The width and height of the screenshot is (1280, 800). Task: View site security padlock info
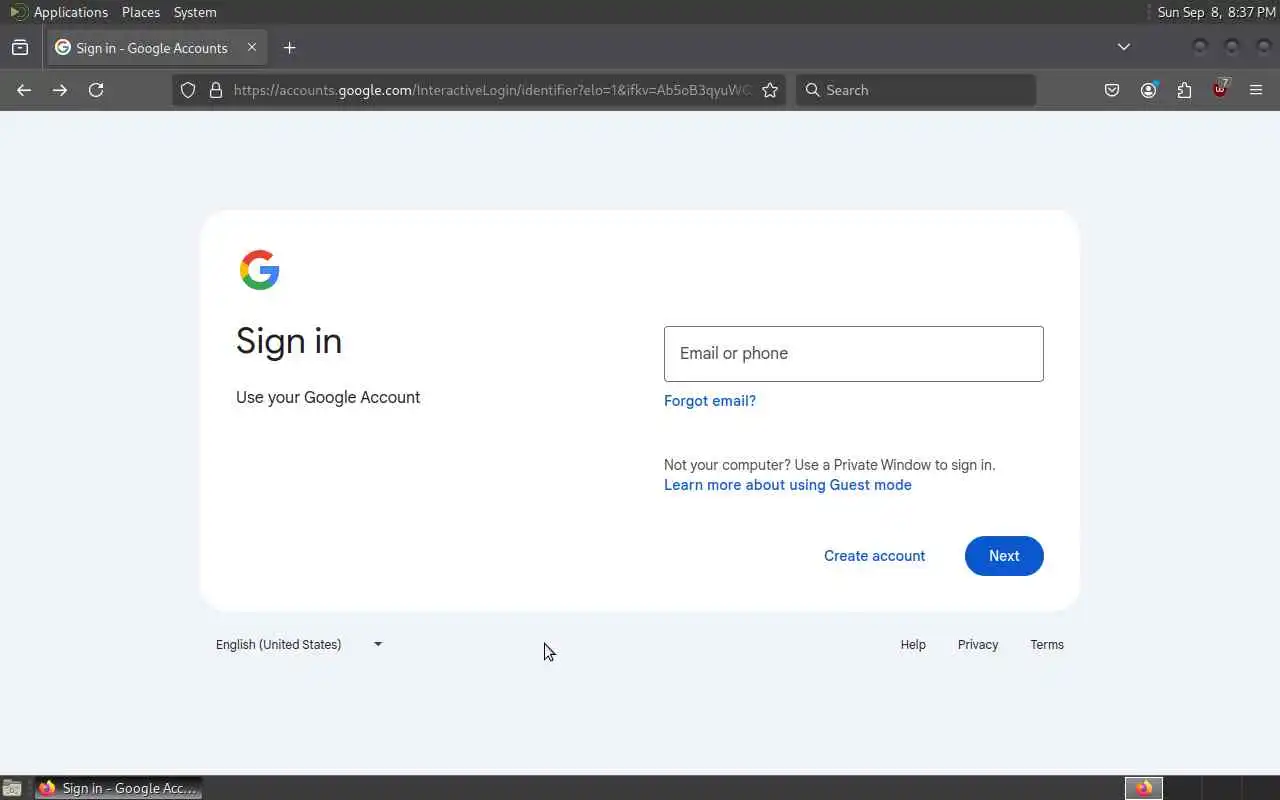215,90
